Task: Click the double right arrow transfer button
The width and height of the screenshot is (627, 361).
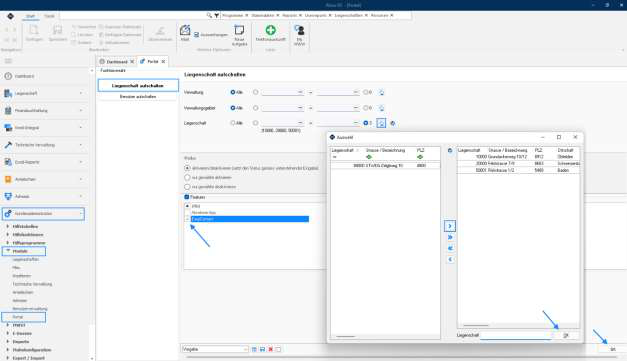Action: point(450,237)
